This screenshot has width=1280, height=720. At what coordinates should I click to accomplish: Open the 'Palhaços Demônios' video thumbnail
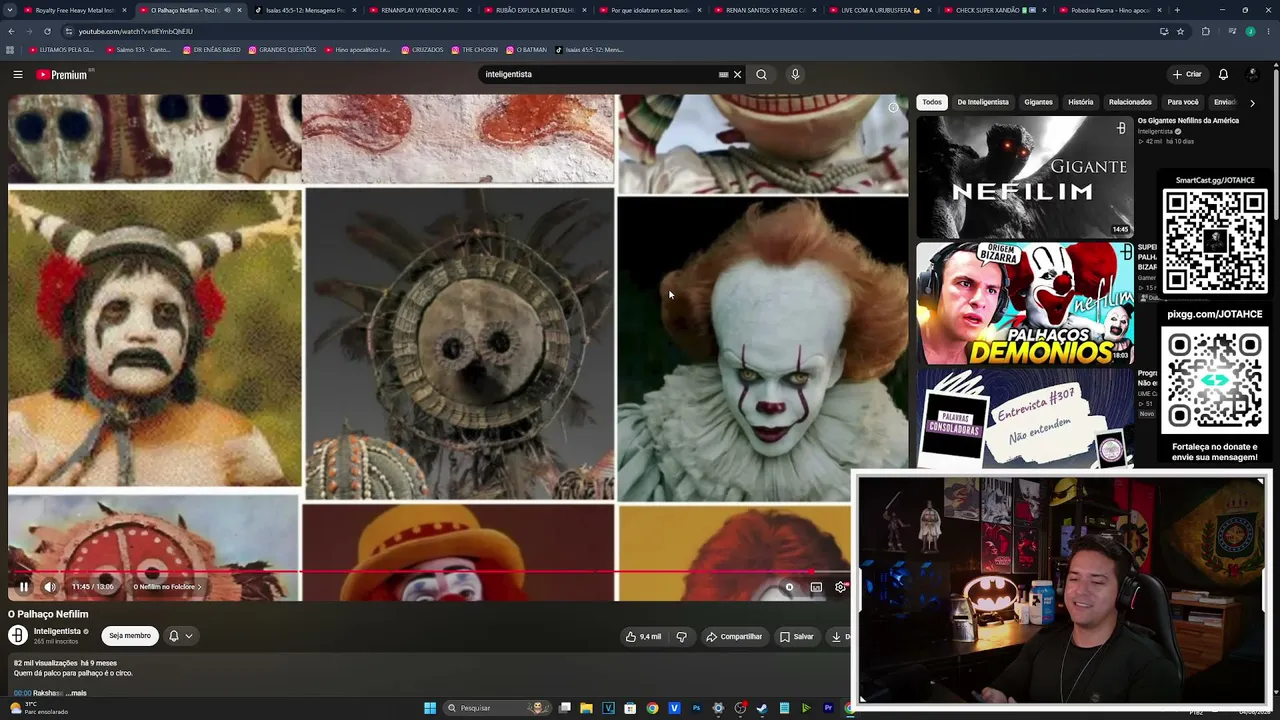click(x=1025, y=304)
